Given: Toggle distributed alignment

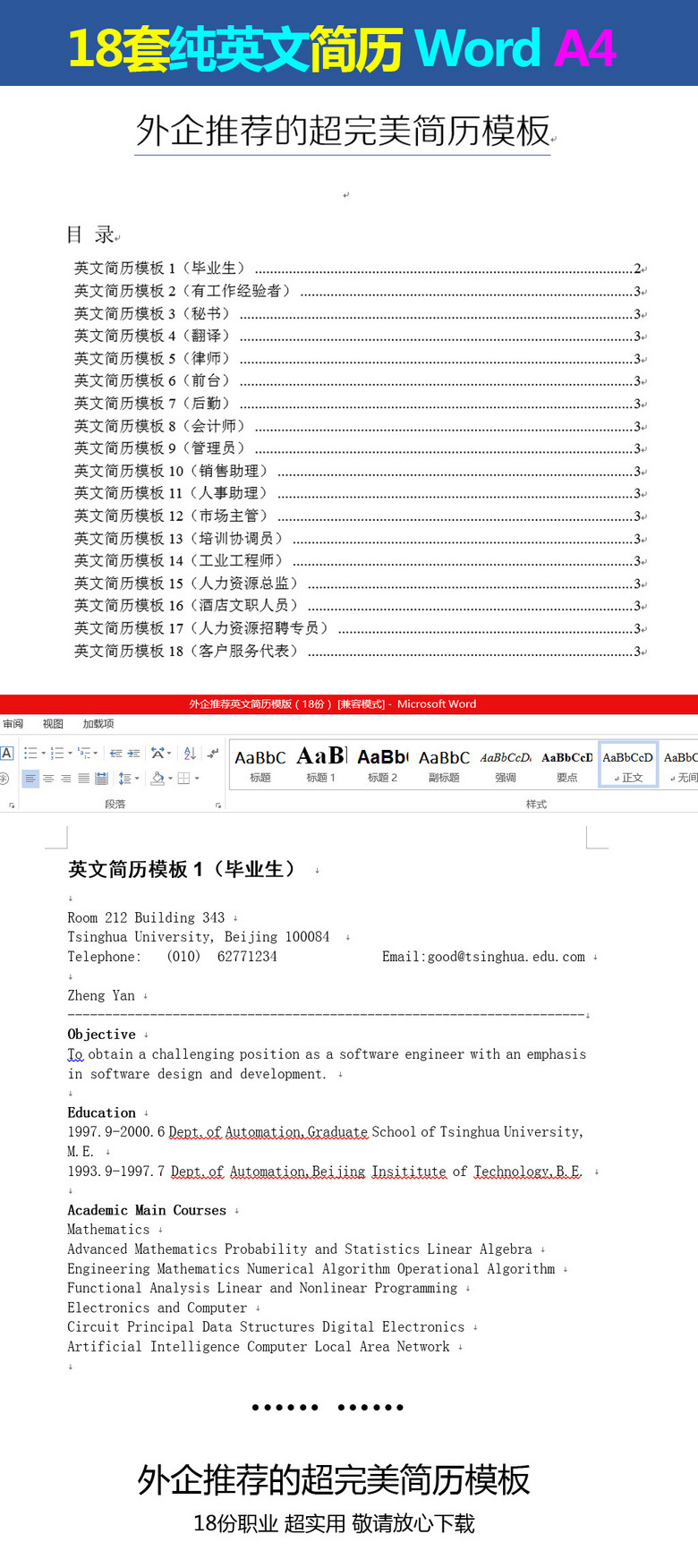Looking at the screenshot, I should 102,779.
